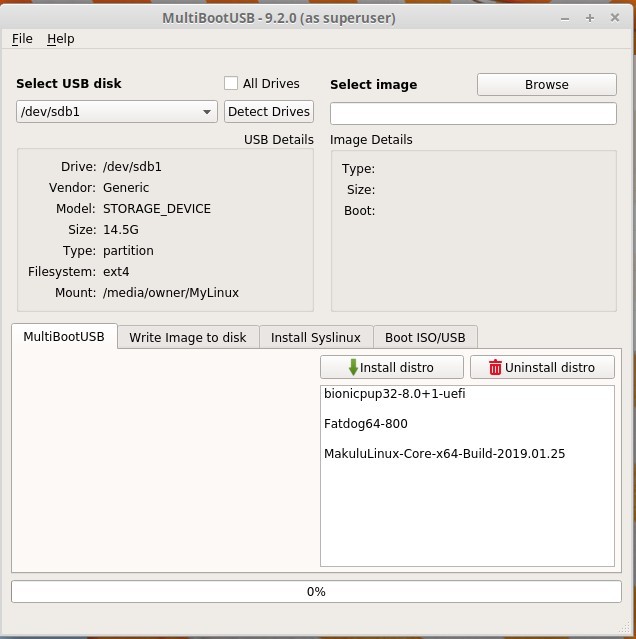Viewport: 636px width, 639px height.
Task: Click the ext4 filesystem value
Action: (116, 271)
